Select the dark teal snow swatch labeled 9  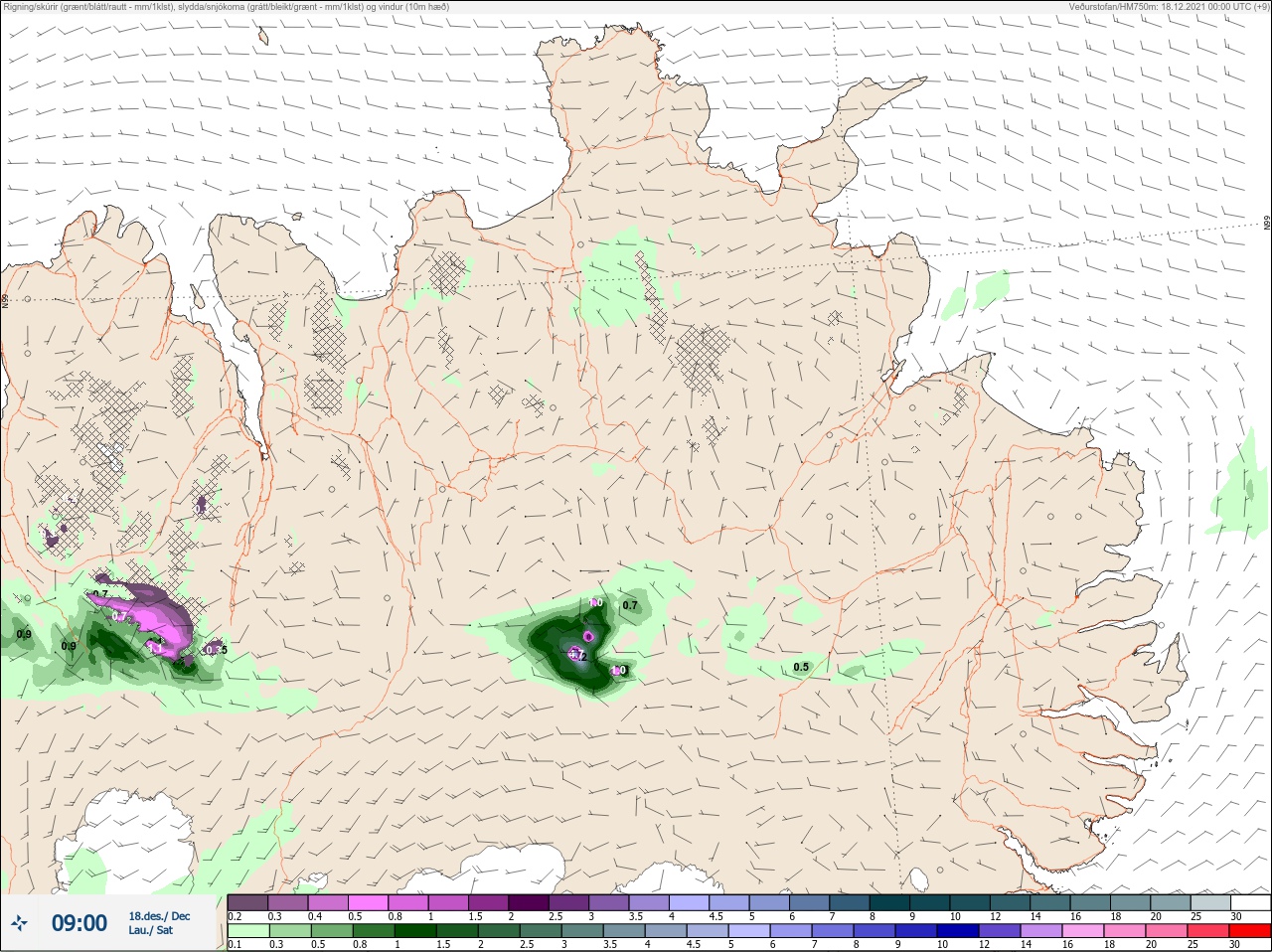pos(929,902)
